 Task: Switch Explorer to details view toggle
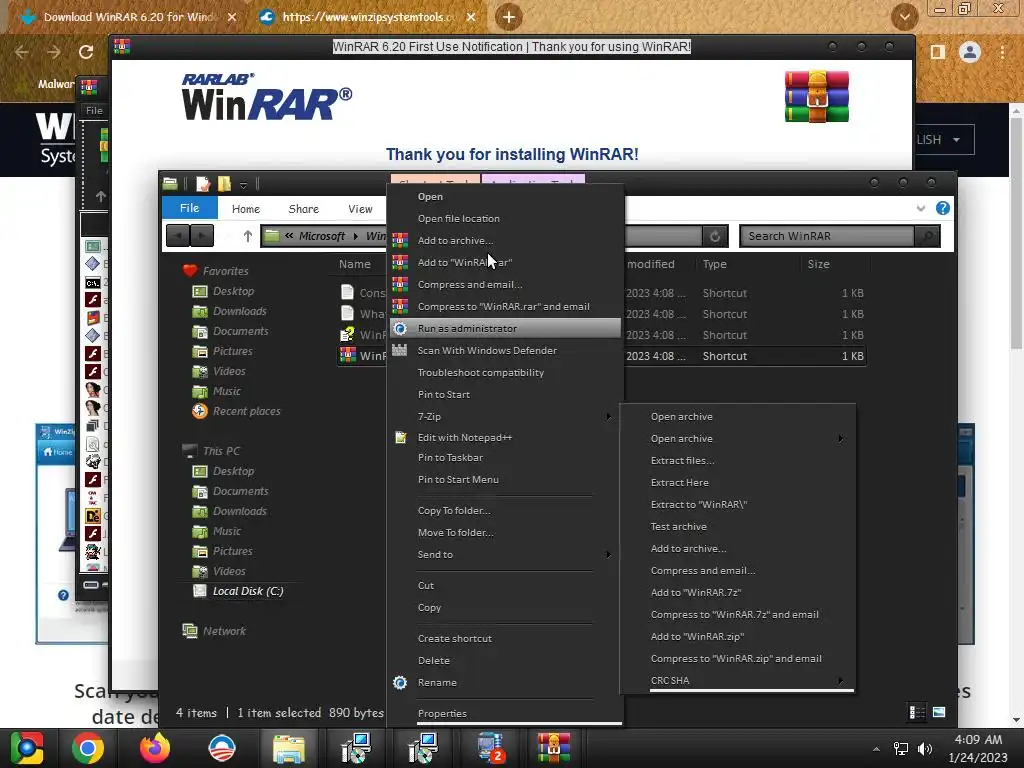(x=917, y=712)
